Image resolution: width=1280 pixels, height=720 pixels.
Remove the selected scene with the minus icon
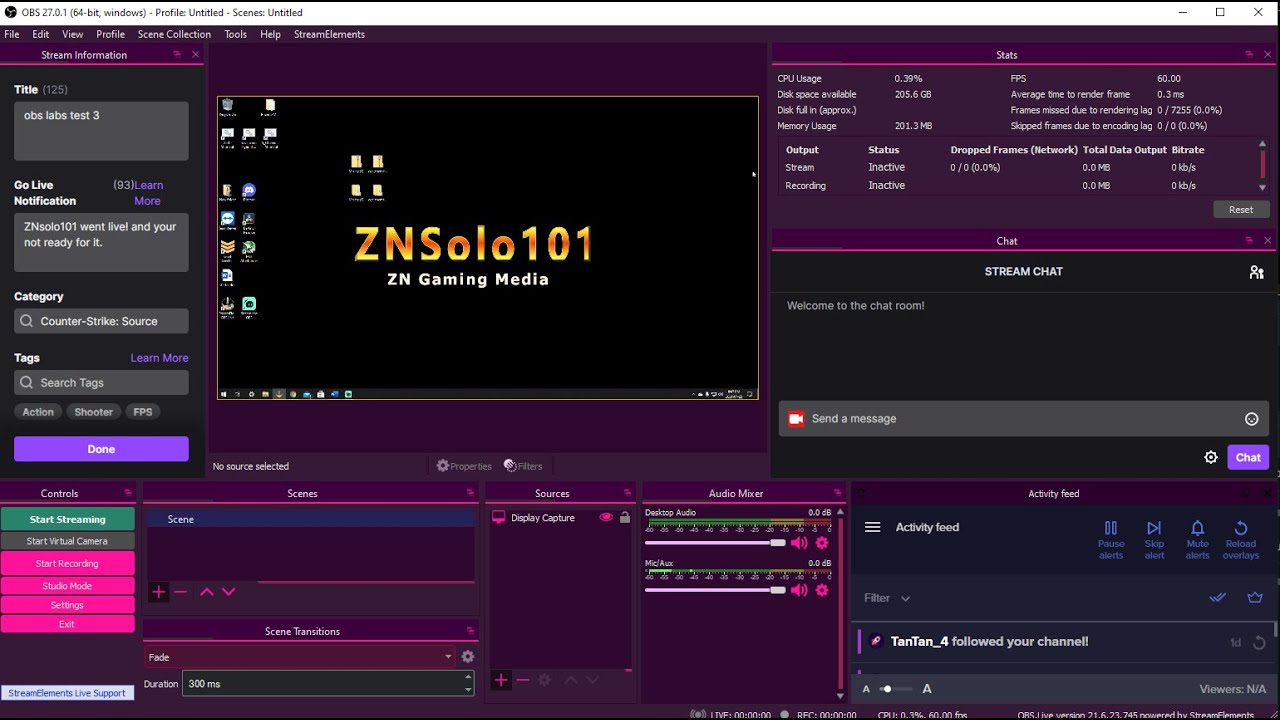pos(180,592)
